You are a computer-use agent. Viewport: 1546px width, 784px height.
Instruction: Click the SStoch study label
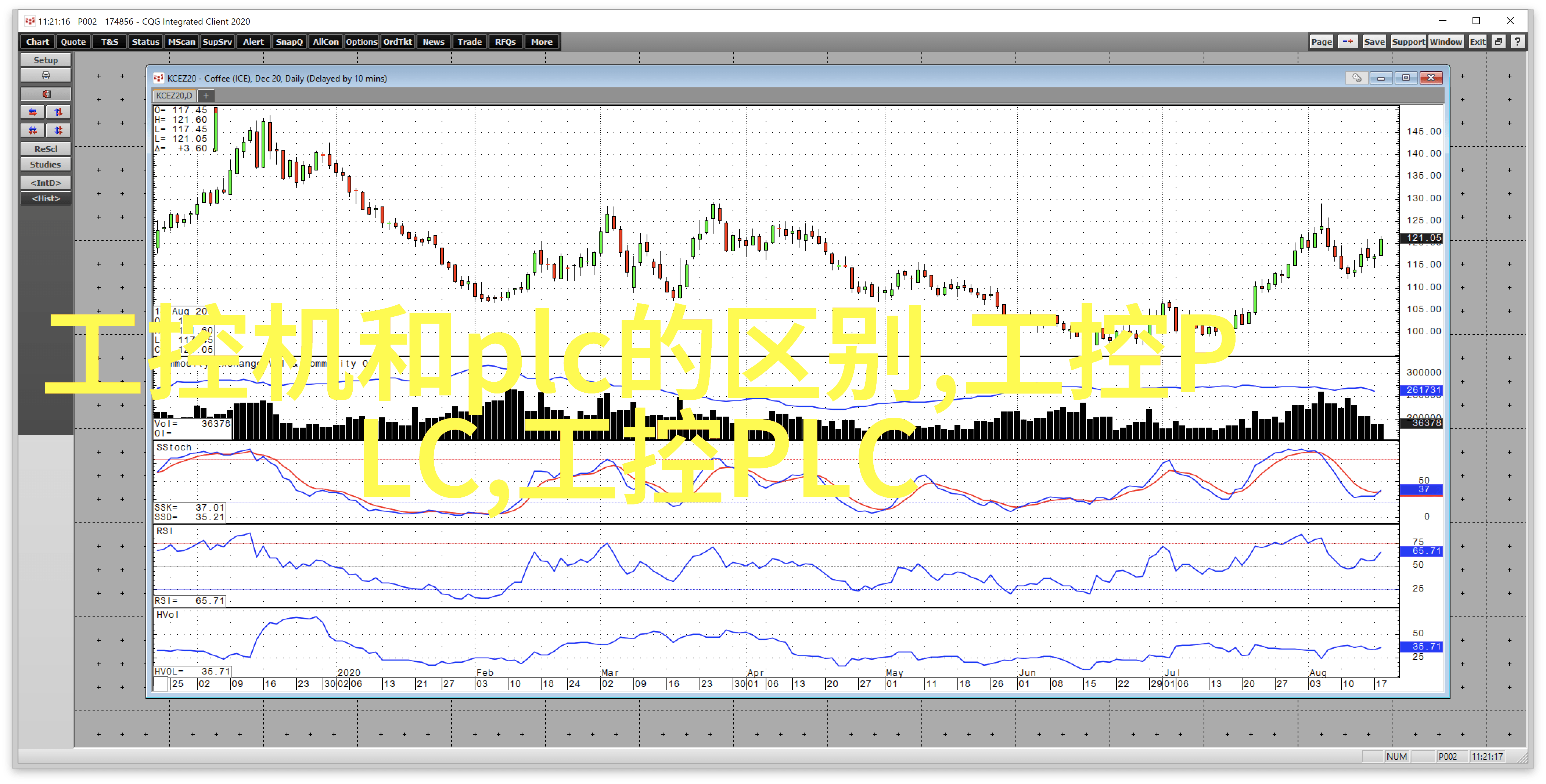point(173,447)
